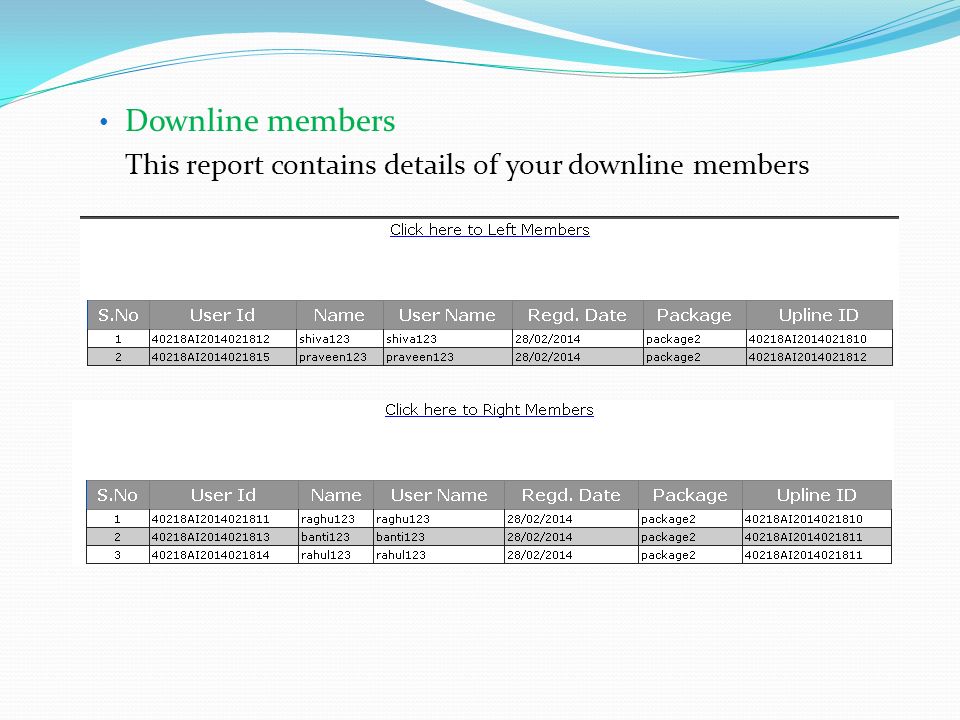The image size is (960, 720).
Task: Click User Name header in Left Members table
Action: point(447,315)
